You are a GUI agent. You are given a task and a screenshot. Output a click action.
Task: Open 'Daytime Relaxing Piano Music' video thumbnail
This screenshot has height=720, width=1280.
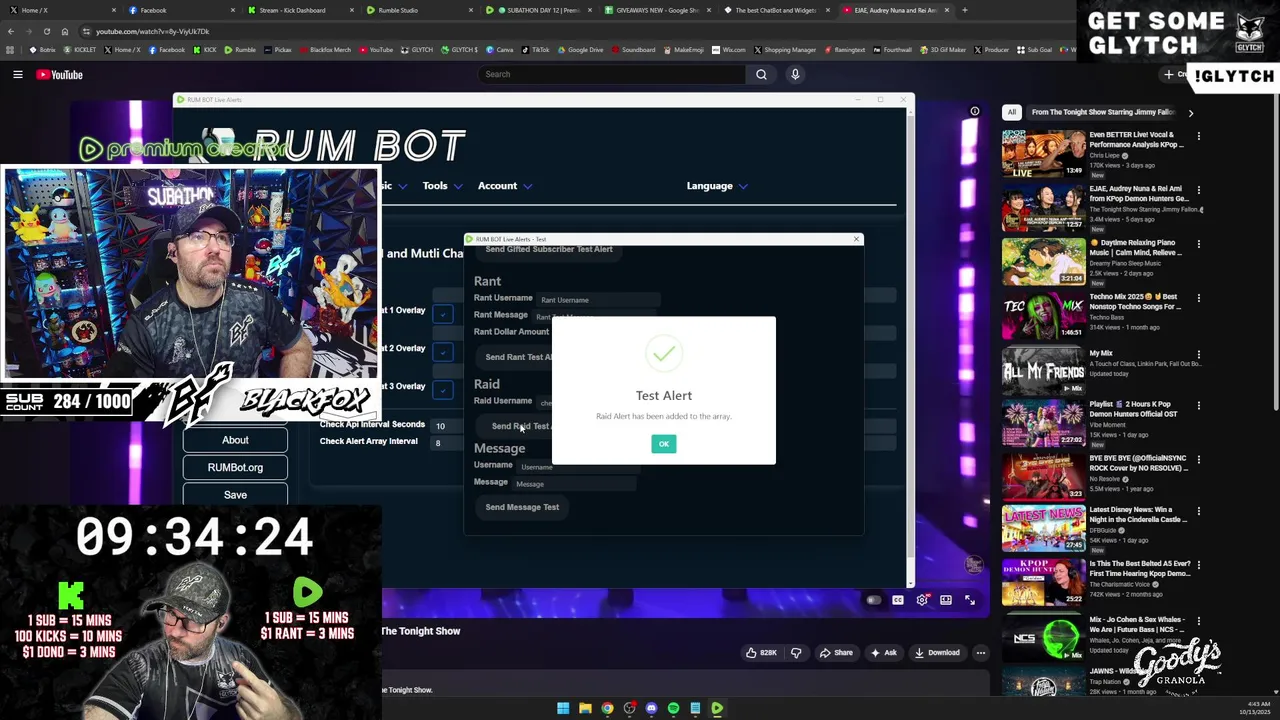coord(1043,262)
